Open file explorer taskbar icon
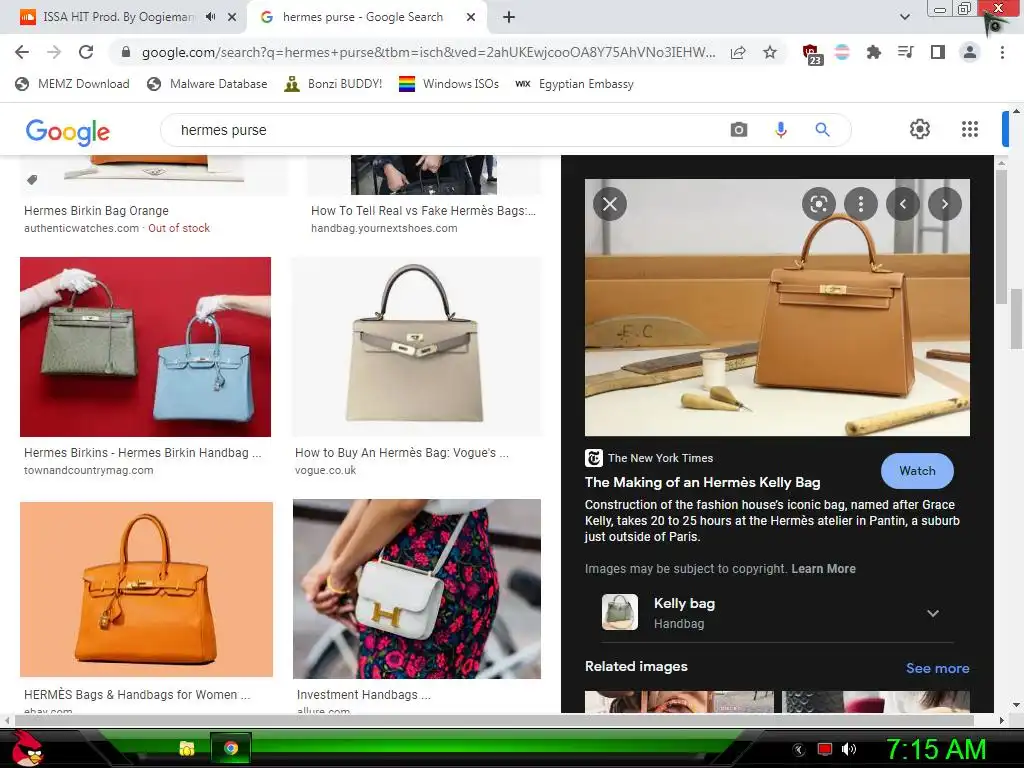The width and height of the screenshot is (1024, 768). [187, 748]
